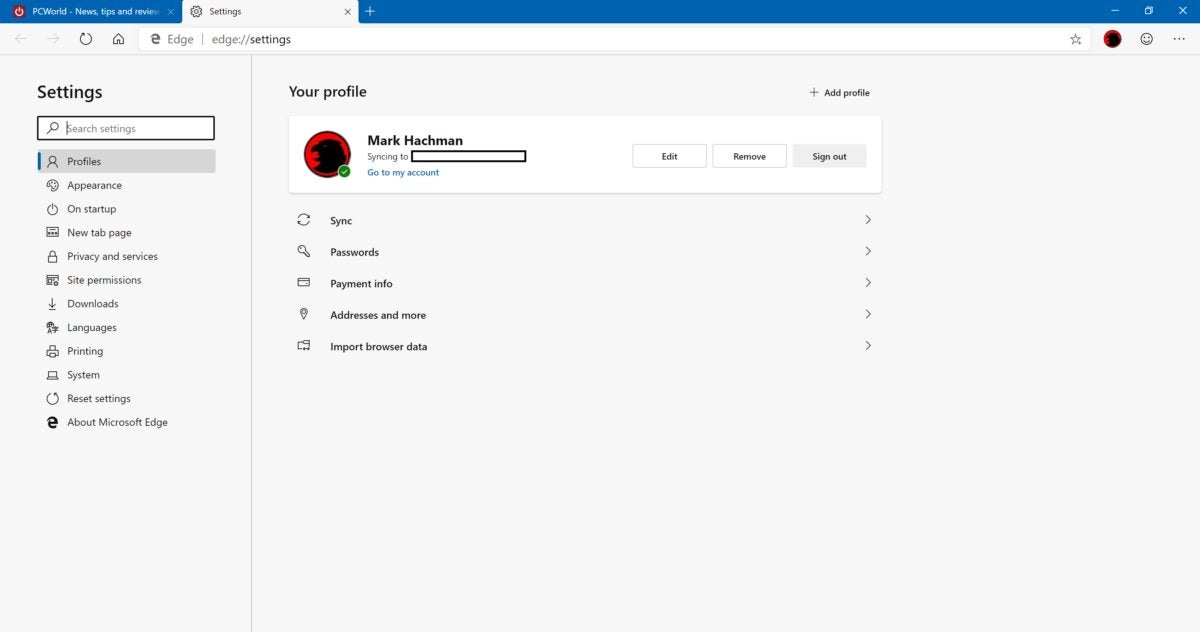Click the Printing printer icon
The image size is (1200, 632).
(x=53, y=351)
